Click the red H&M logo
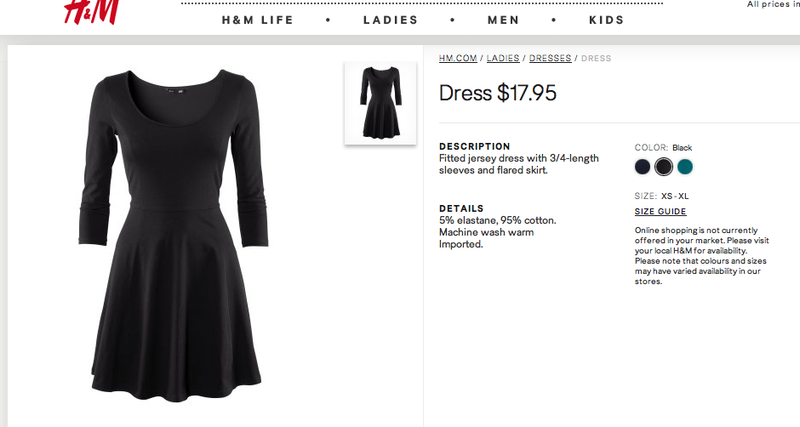Viewport: 800px width, 427px height. 92,11
